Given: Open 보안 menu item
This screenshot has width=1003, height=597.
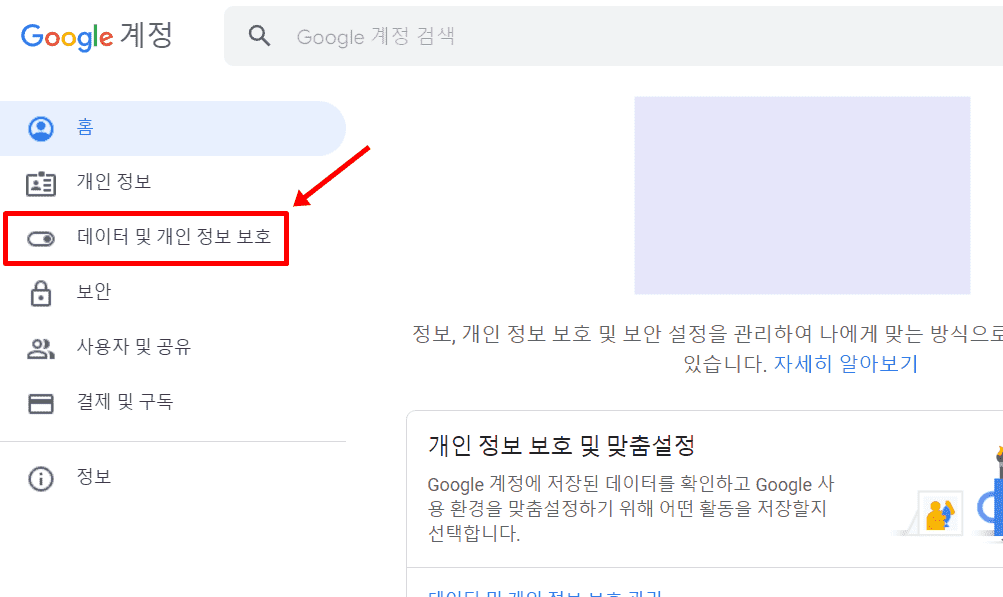Looking at the screenshot, I should point(173,292).
